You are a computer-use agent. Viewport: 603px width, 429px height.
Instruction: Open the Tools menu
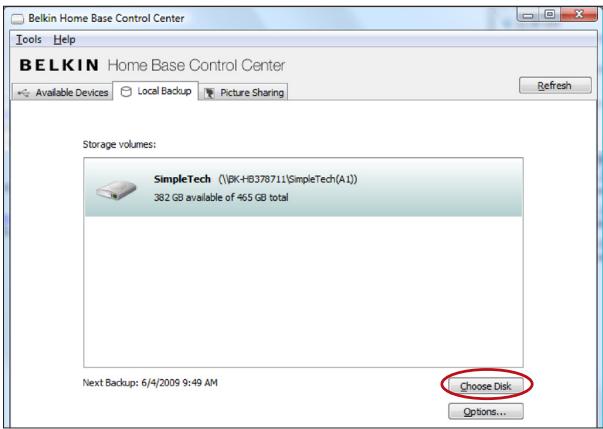click(29, 40)
